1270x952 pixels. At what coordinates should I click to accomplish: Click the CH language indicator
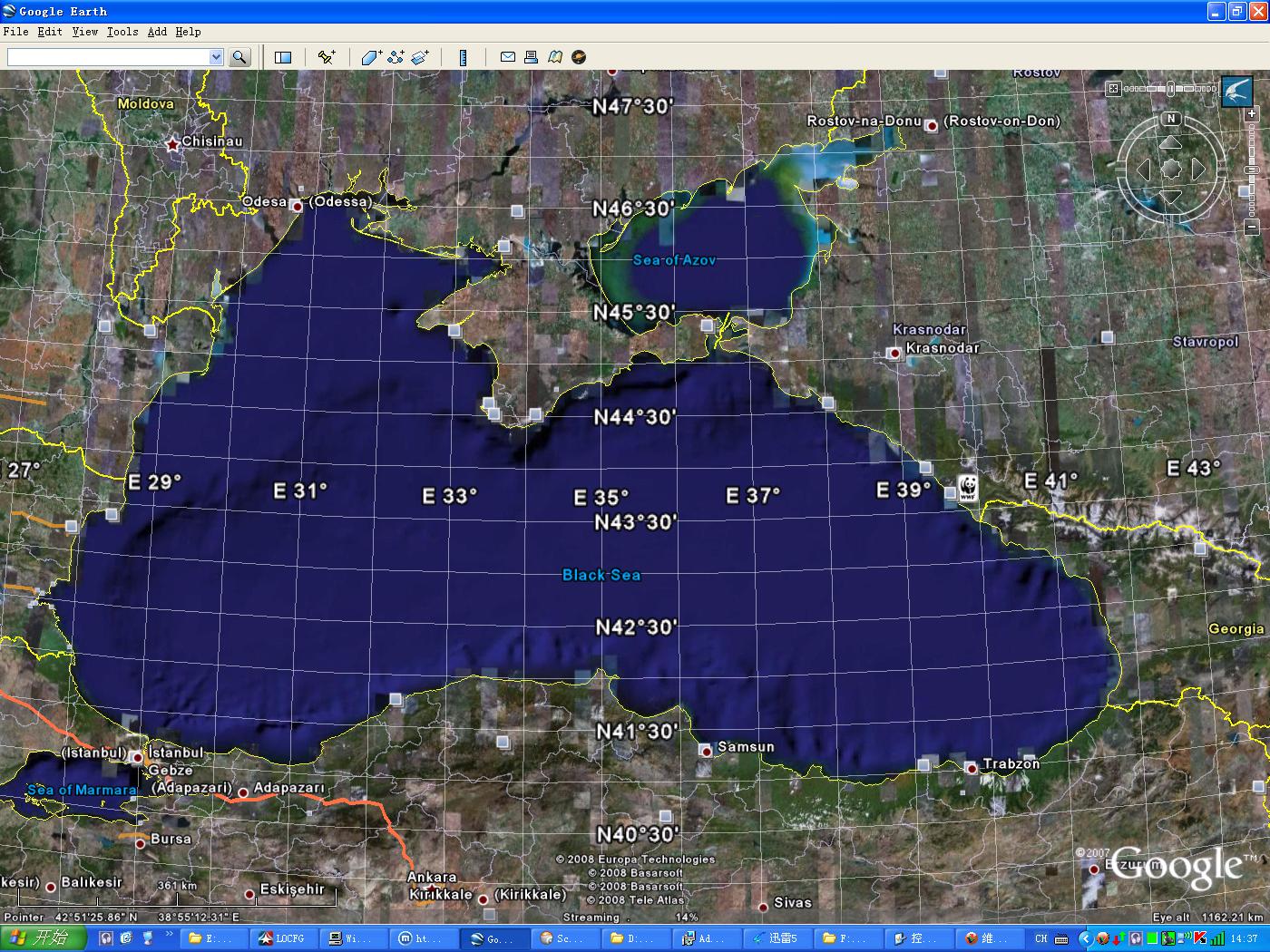1040,938
